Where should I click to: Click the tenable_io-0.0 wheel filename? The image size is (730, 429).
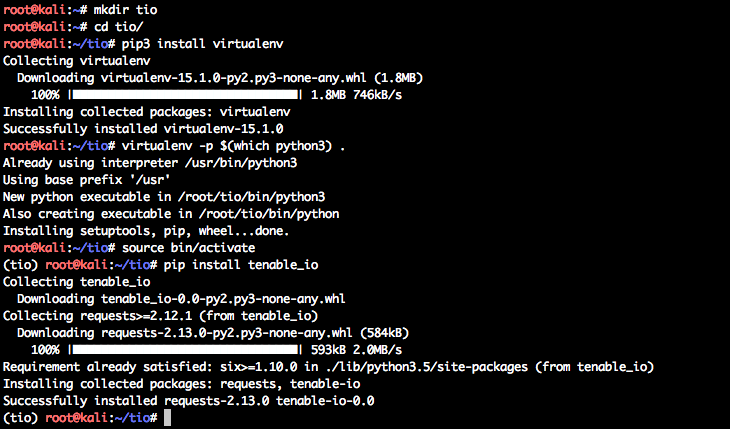click(x=223, y=299)
